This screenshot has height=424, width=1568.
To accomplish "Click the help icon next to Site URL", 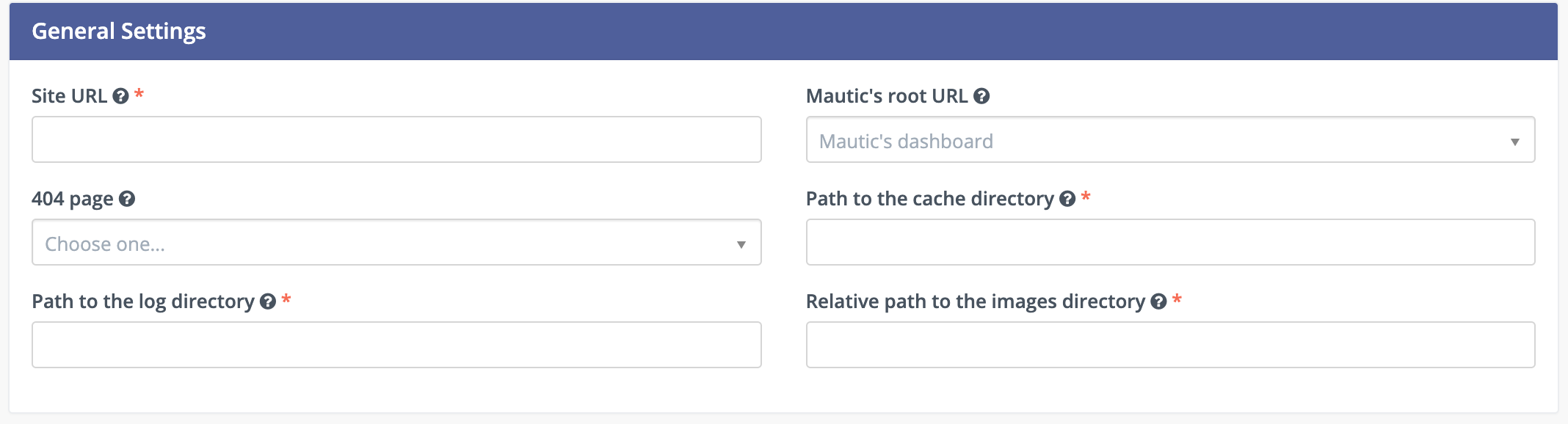I will [x=121, y=96].
